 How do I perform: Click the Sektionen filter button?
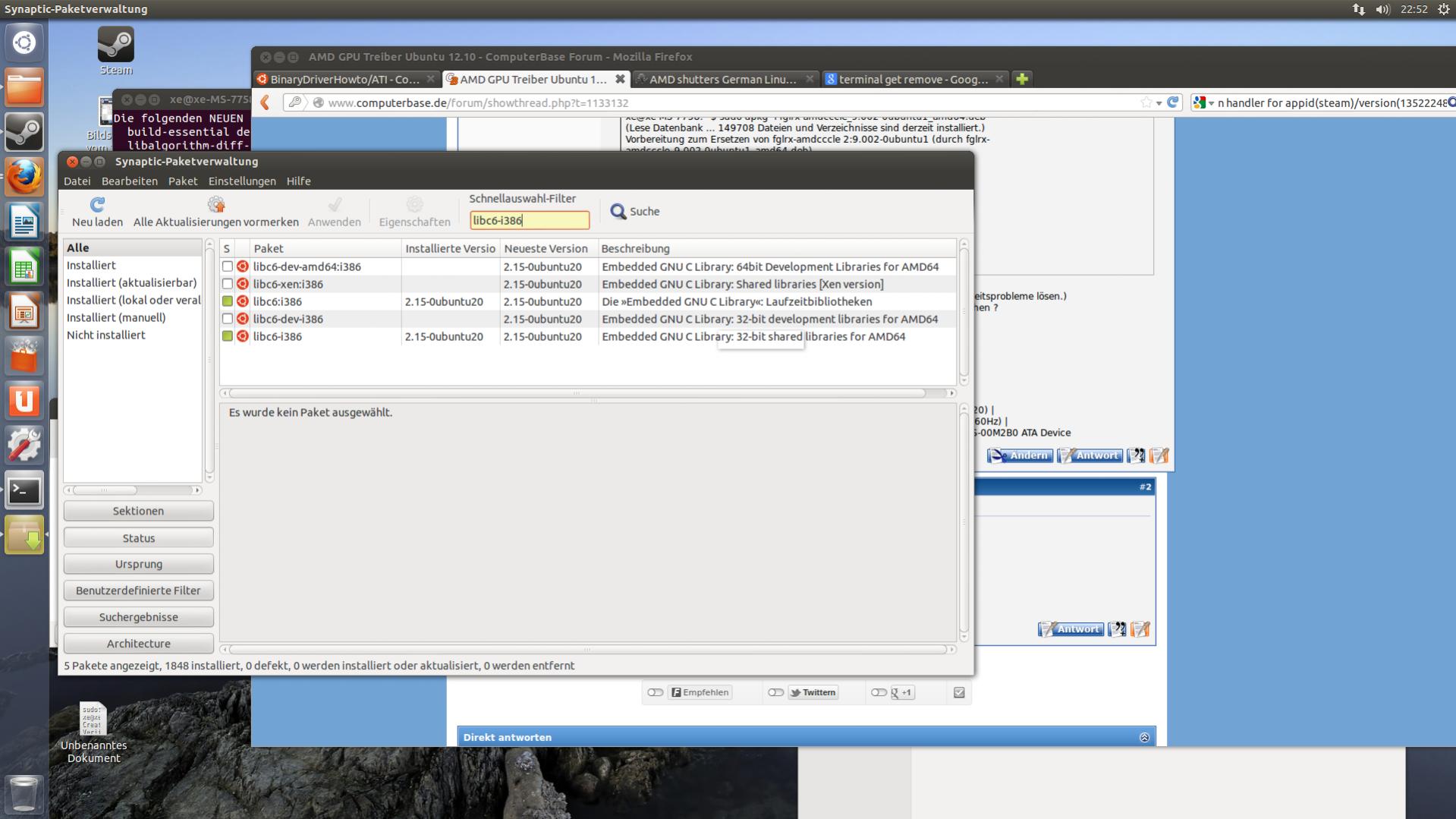point(138,511)
